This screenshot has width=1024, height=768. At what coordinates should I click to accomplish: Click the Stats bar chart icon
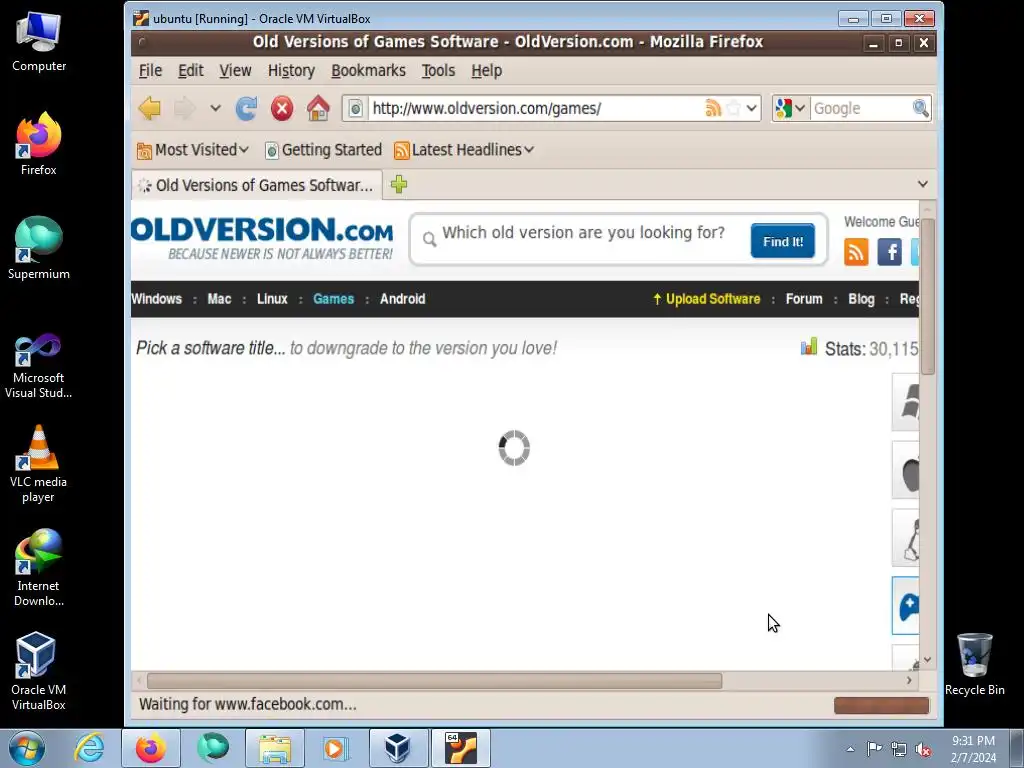[x=809, y=347]
